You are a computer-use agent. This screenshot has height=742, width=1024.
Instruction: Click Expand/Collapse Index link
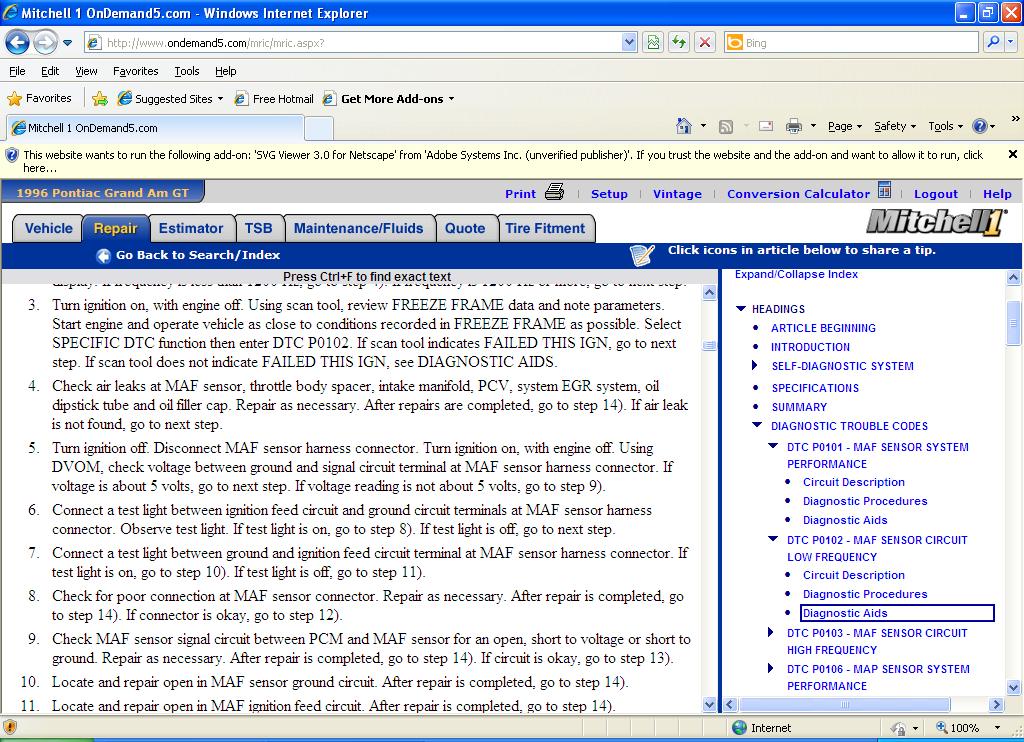(796, 274)
